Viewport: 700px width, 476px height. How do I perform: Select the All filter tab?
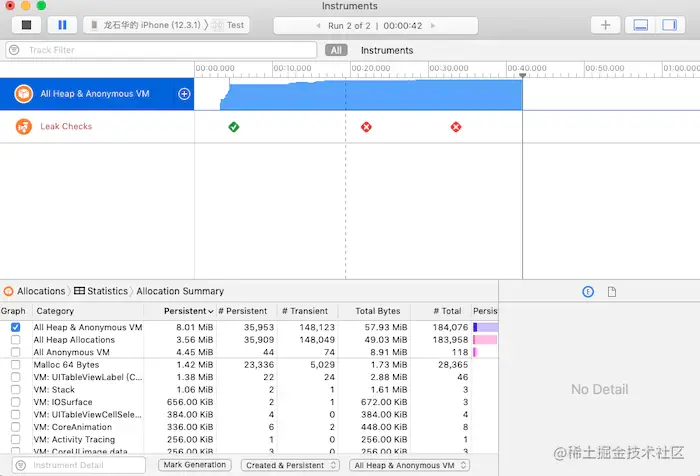[x=336, y=50]
